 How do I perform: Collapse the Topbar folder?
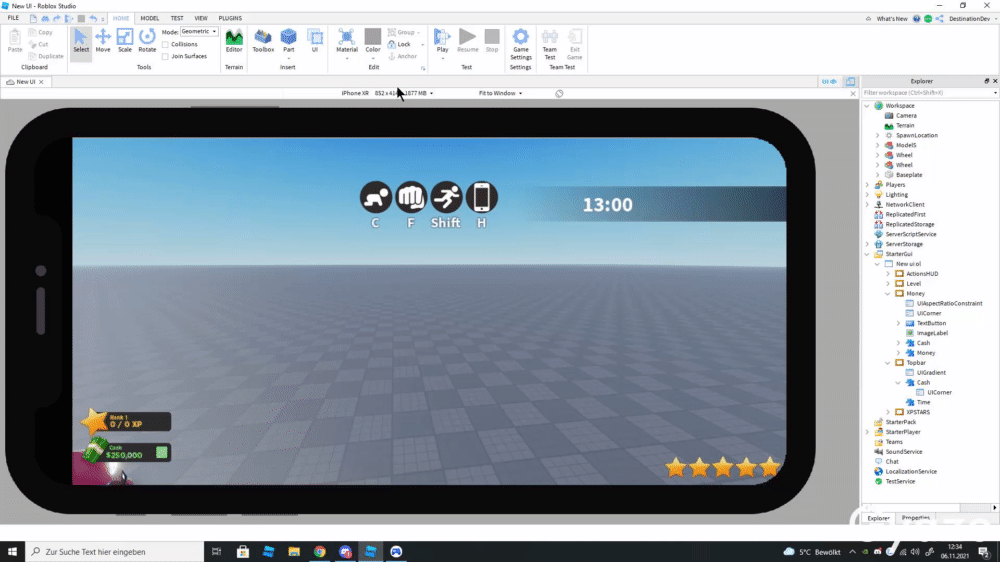(x=888, y=362)
